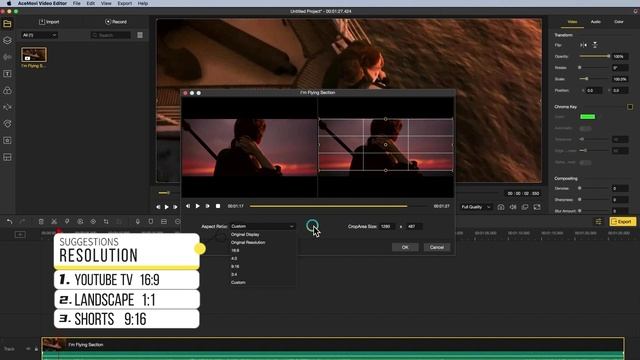Click the microphone voice-over icon in the timeline toolbar
This screenshot has width=640, height=360.
138,221
